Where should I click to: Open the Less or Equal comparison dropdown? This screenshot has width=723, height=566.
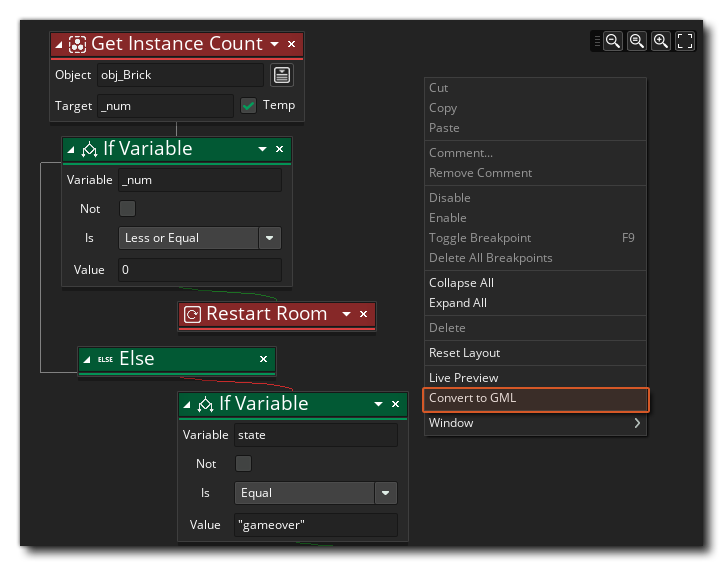[x=269, y=238]
